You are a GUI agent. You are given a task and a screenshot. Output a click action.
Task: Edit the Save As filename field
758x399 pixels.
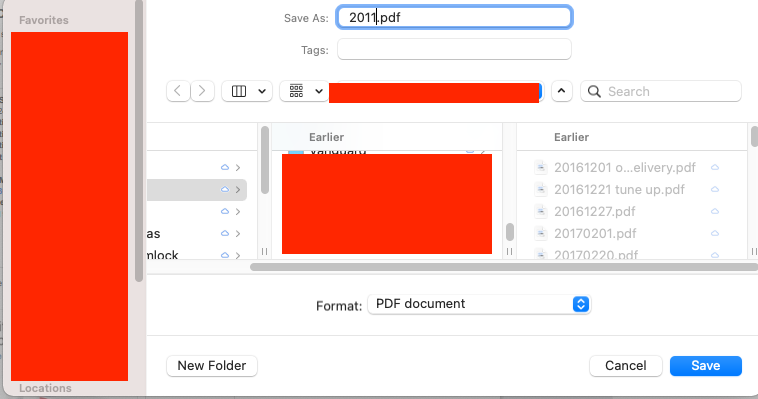pos(454,17)
